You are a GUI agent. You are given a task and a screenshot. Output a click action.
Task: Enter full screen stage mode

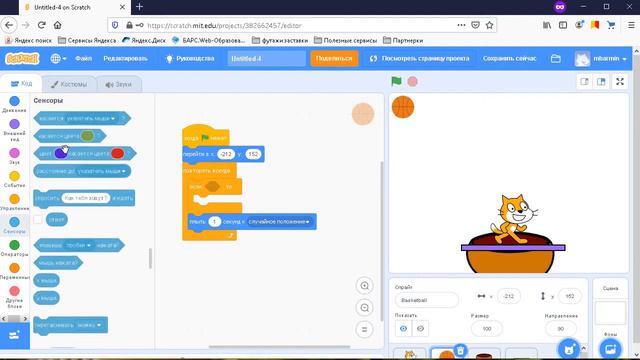(620, 82)
